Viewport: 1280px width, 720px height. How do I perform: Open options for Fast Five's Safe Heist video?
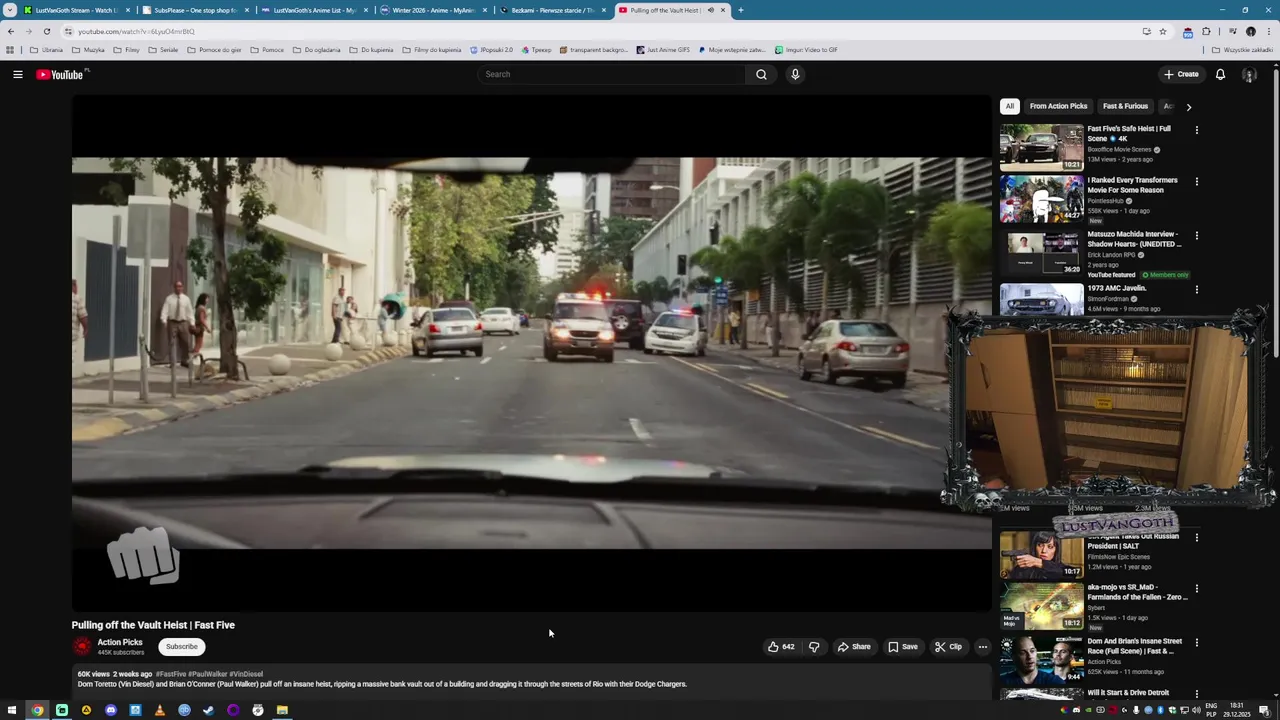[x=1196, y=129]
